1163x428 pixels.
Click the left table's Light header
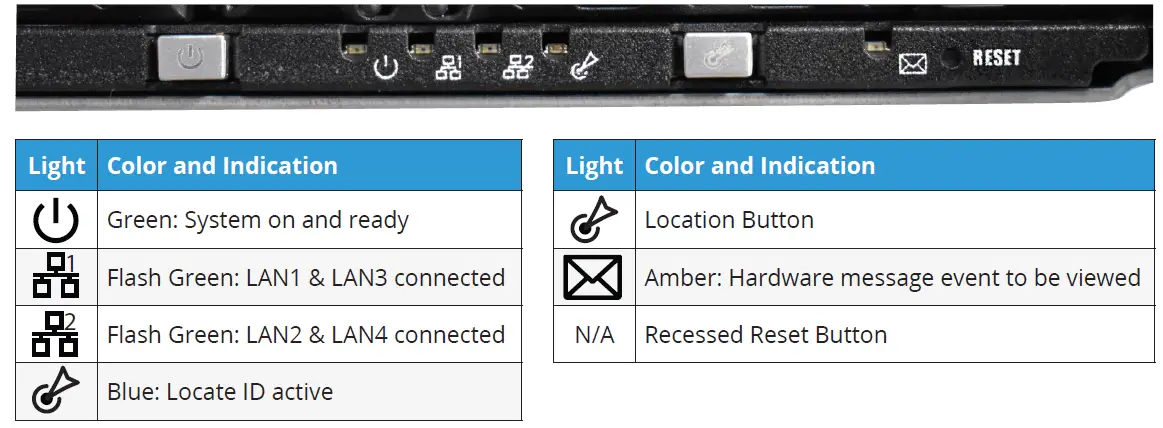[x=57, y=165]
